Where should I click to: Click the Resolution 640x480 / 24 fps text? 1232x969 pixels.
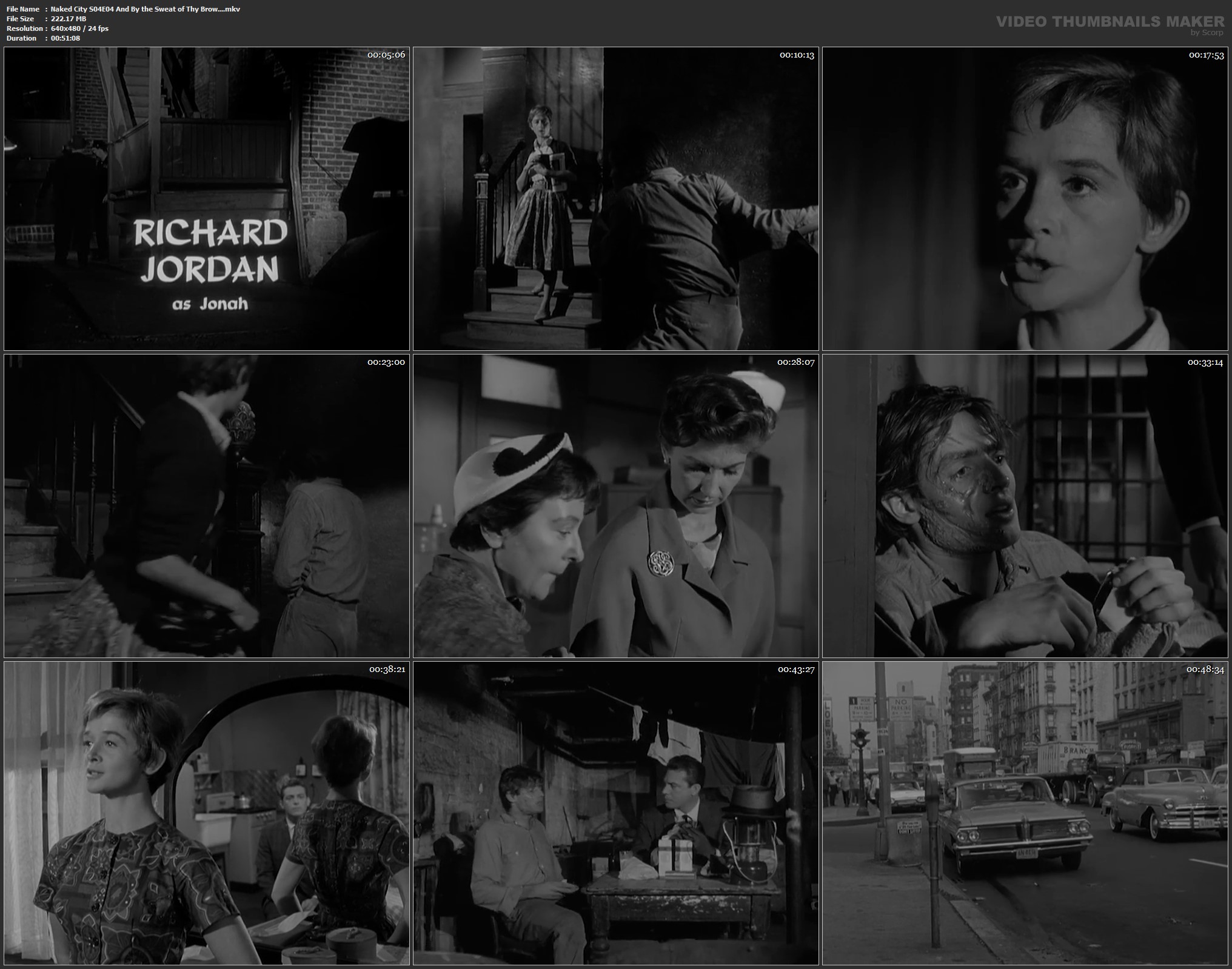79,28
